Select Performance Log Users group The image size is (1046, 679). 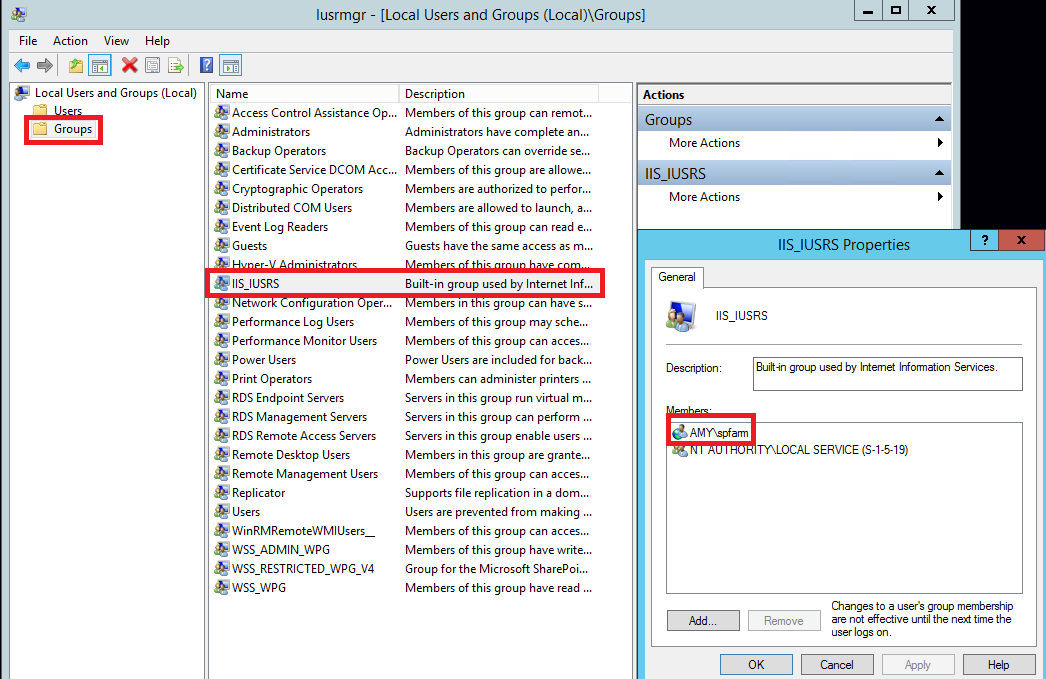coord(405,321)
